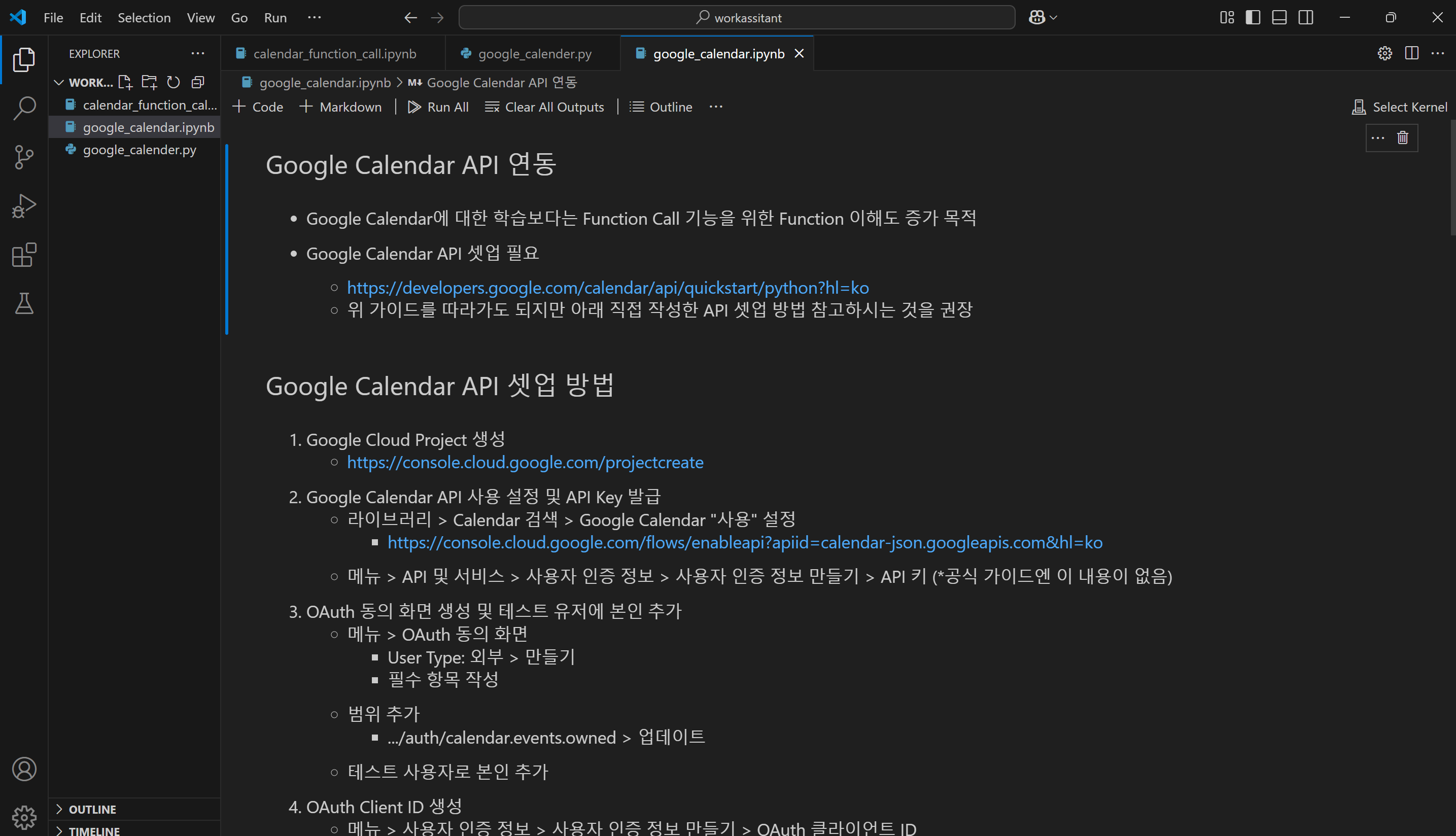This screenshot has width=1456, height=836.
Task: Click google_calendar.ipynb breadcrumb
Action: [x=317, y=82]
